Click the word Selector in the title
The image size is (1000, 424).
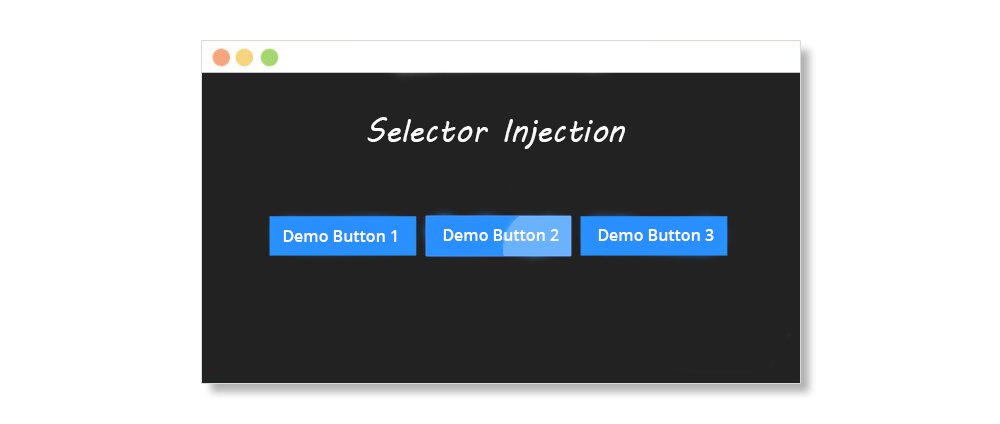coord(428,131)
